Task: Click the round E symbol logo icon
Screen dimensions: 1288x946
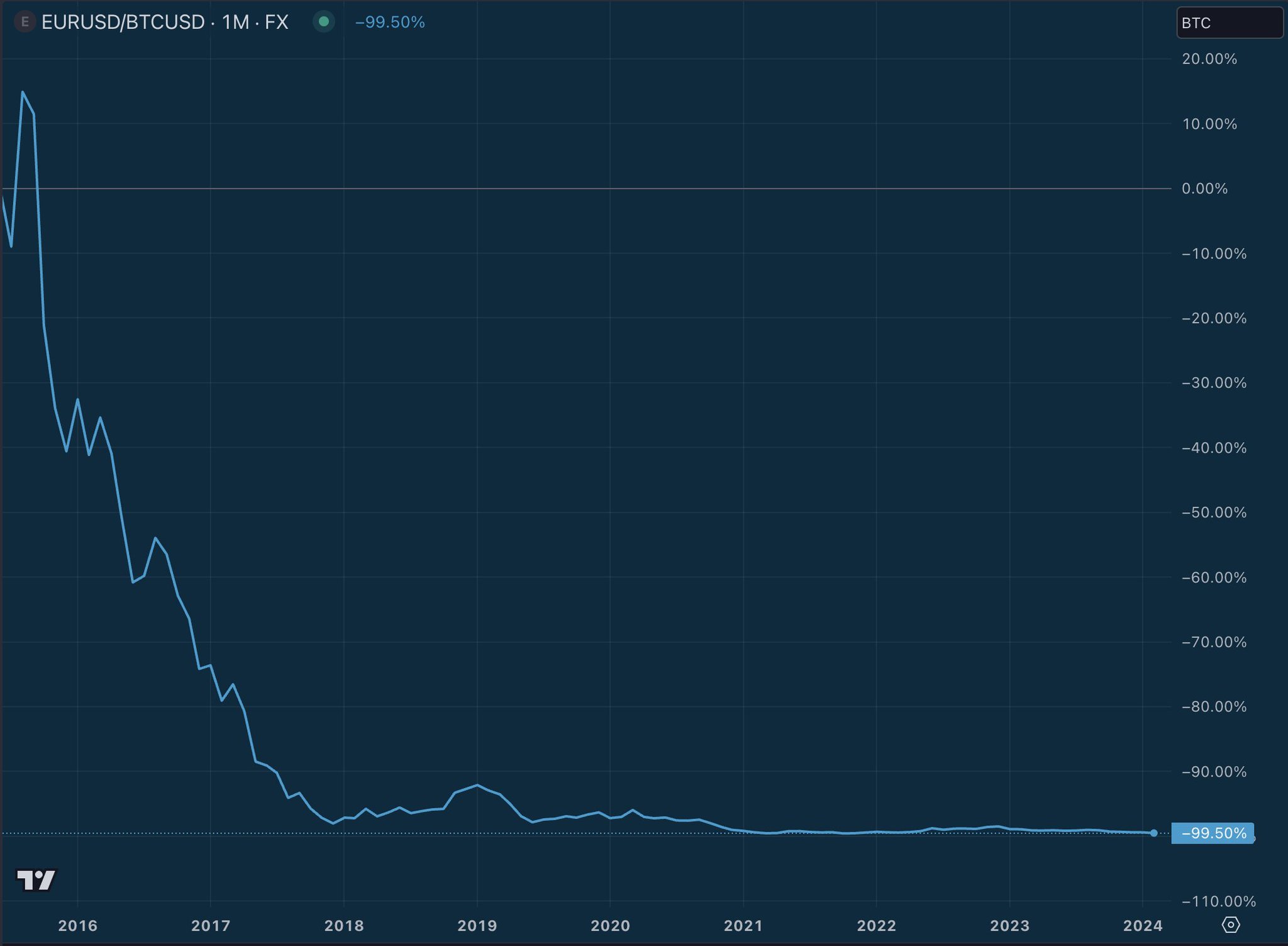Action: click(x=25, y=23)
